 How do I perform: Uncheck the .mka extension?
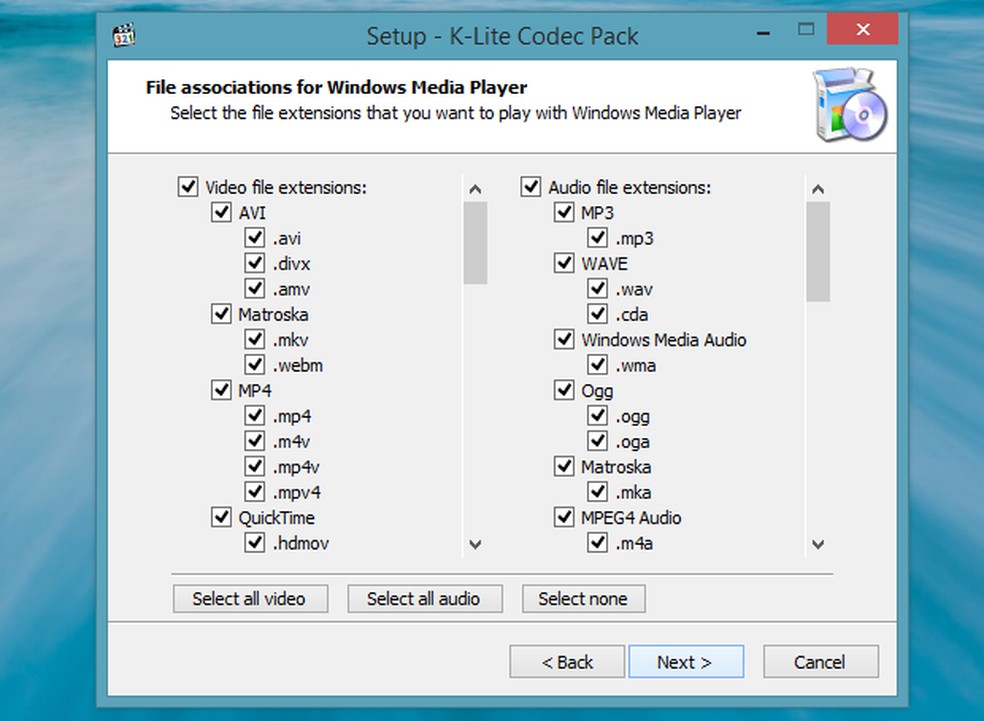597,491
